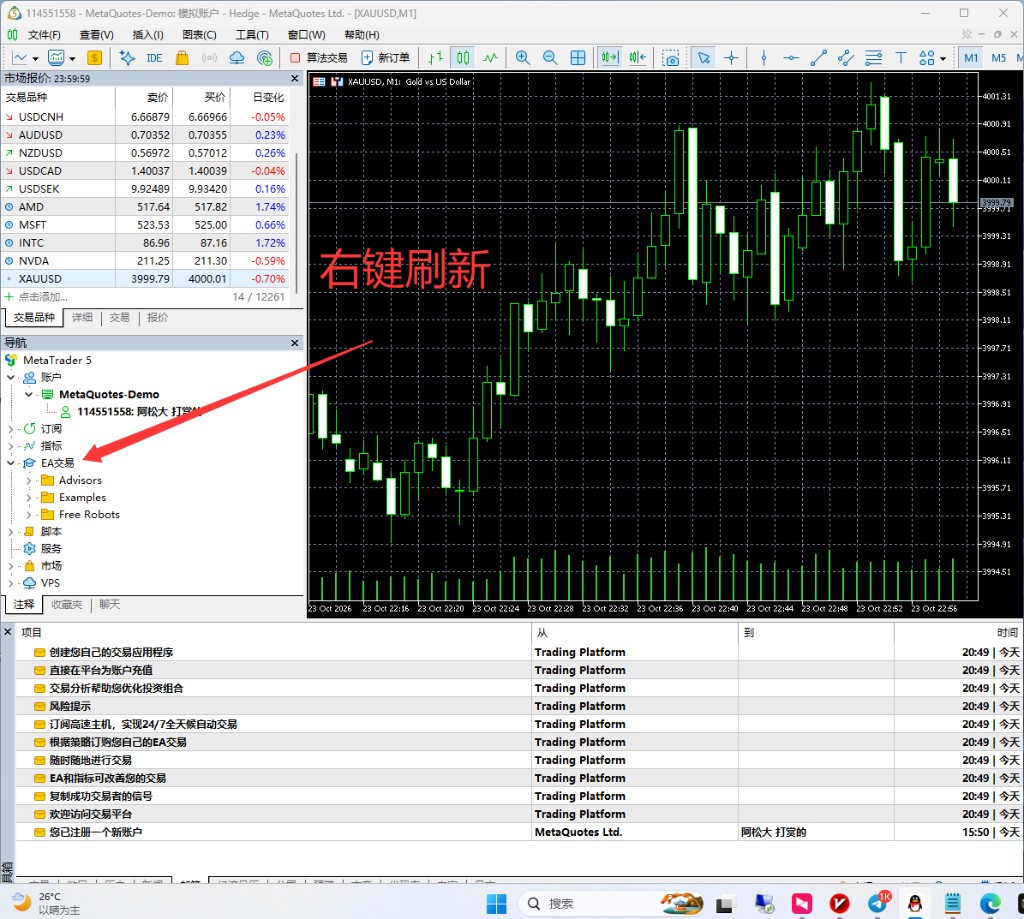Open the VPS cloud toolbar icon
1024x919 pixels.
(x=236, y=58)
